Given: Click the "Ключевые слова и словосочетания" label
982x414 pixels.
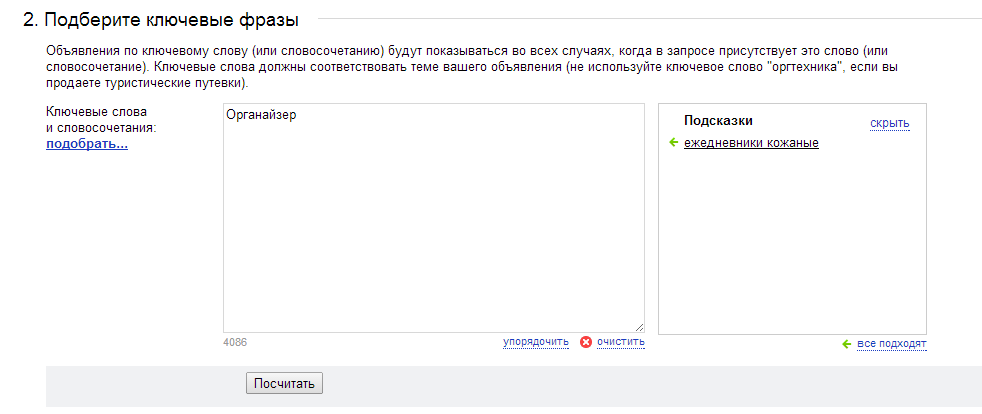Looking at the screenshot, I should click(101, 120).
